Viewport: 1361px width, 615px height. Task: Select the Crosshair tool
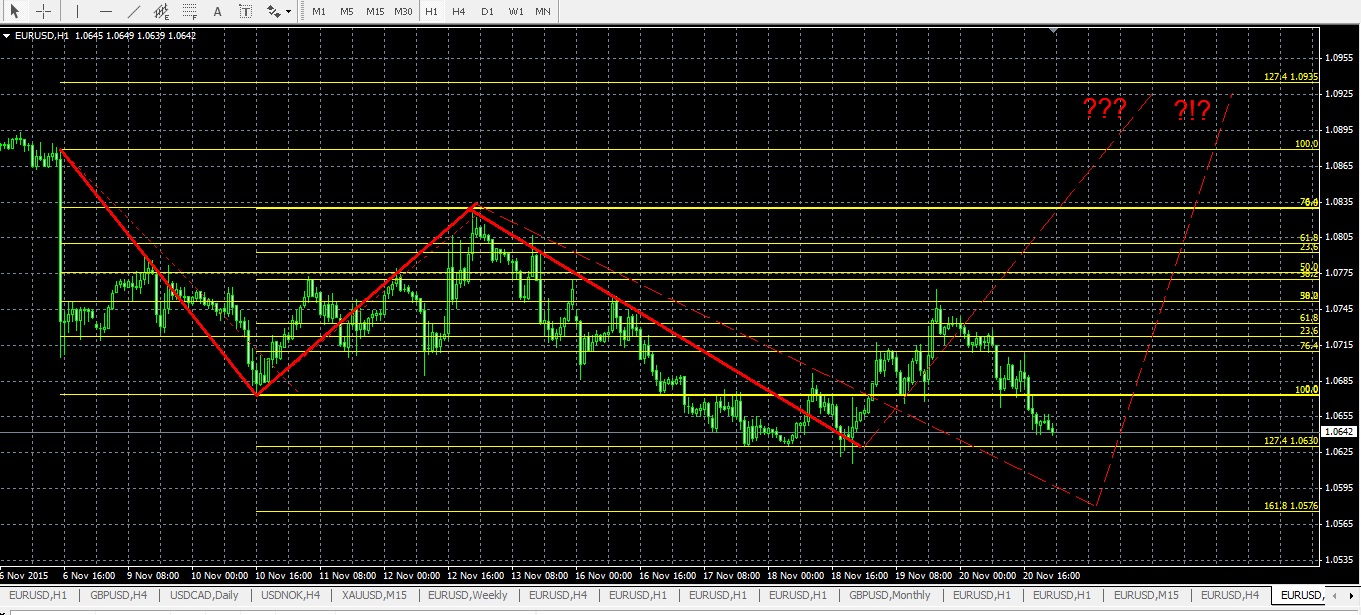click(x=44, y=11)
